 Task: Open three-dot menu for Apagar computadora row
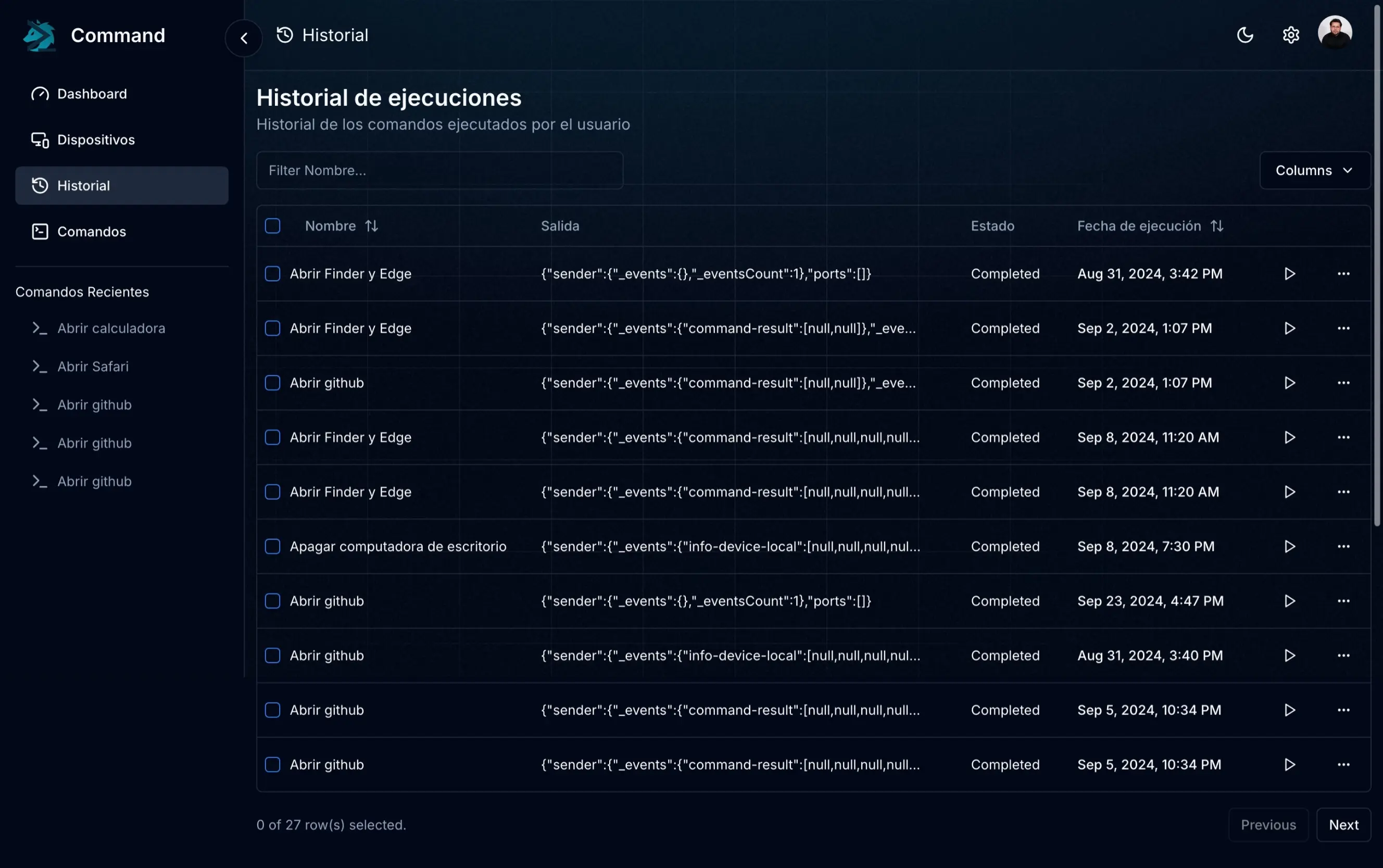coord(1343,547)
